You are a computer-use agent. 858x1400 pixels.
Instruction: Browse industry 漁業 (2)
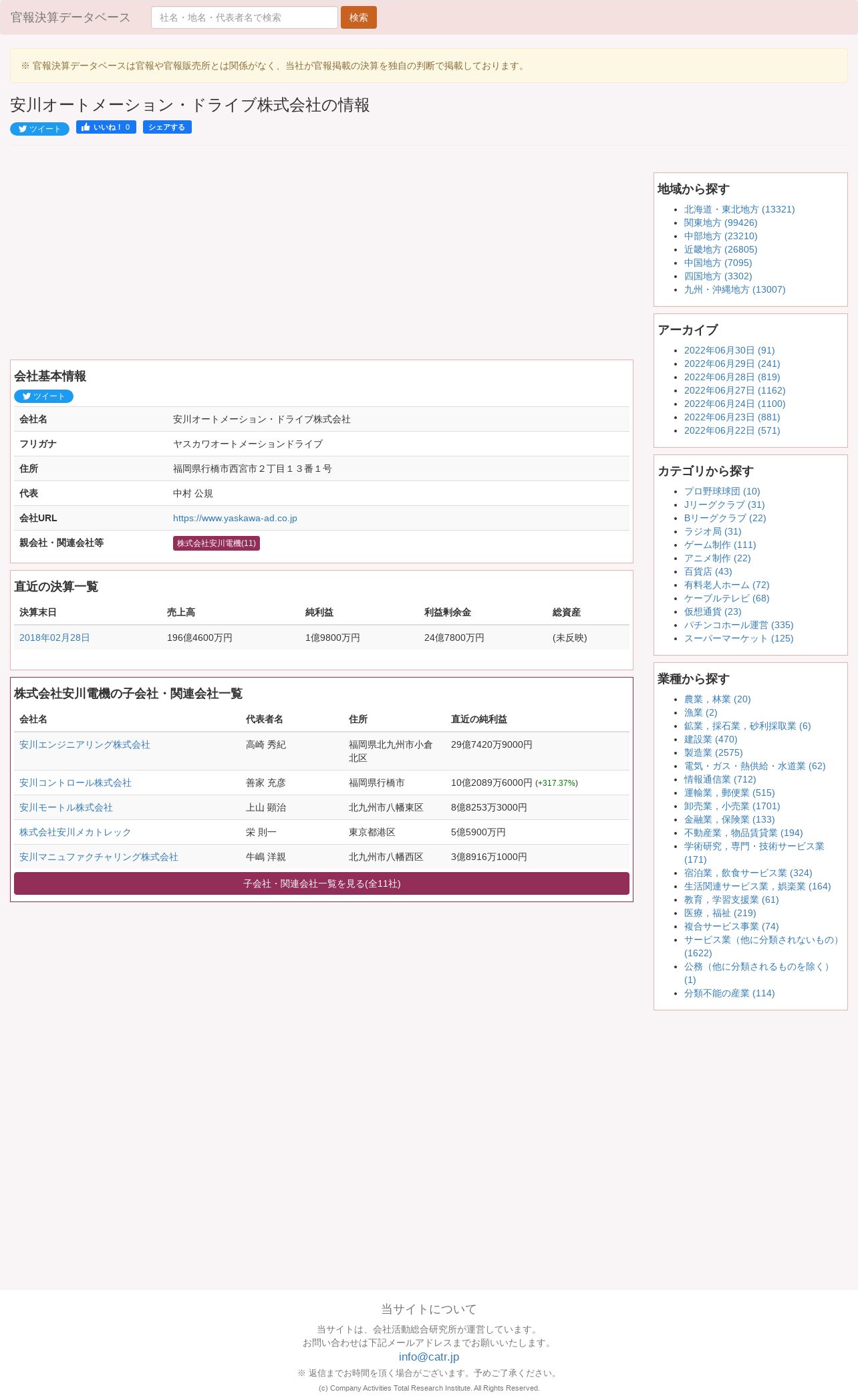[701, 712]
